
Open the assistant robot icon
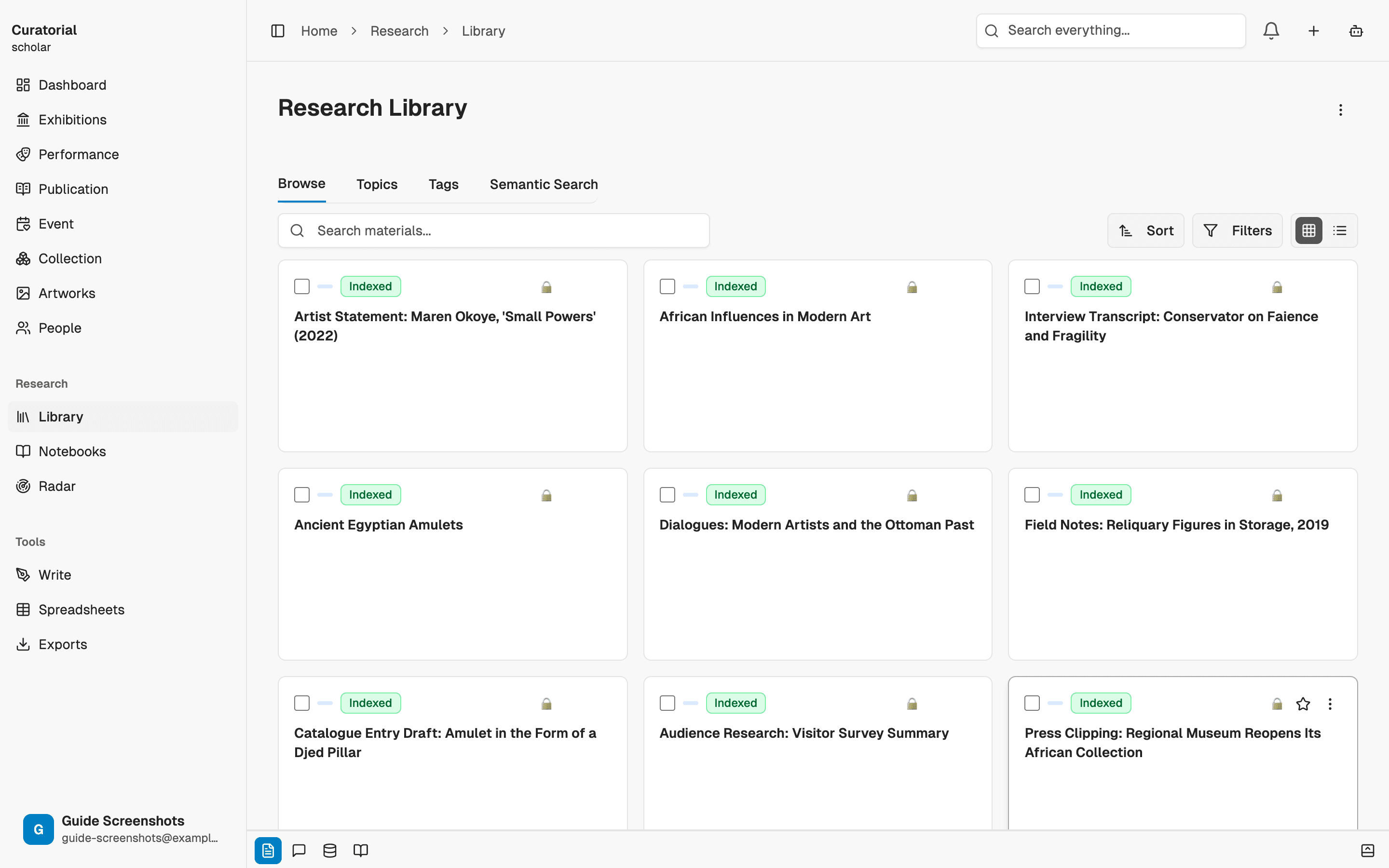pos(1356,31)
